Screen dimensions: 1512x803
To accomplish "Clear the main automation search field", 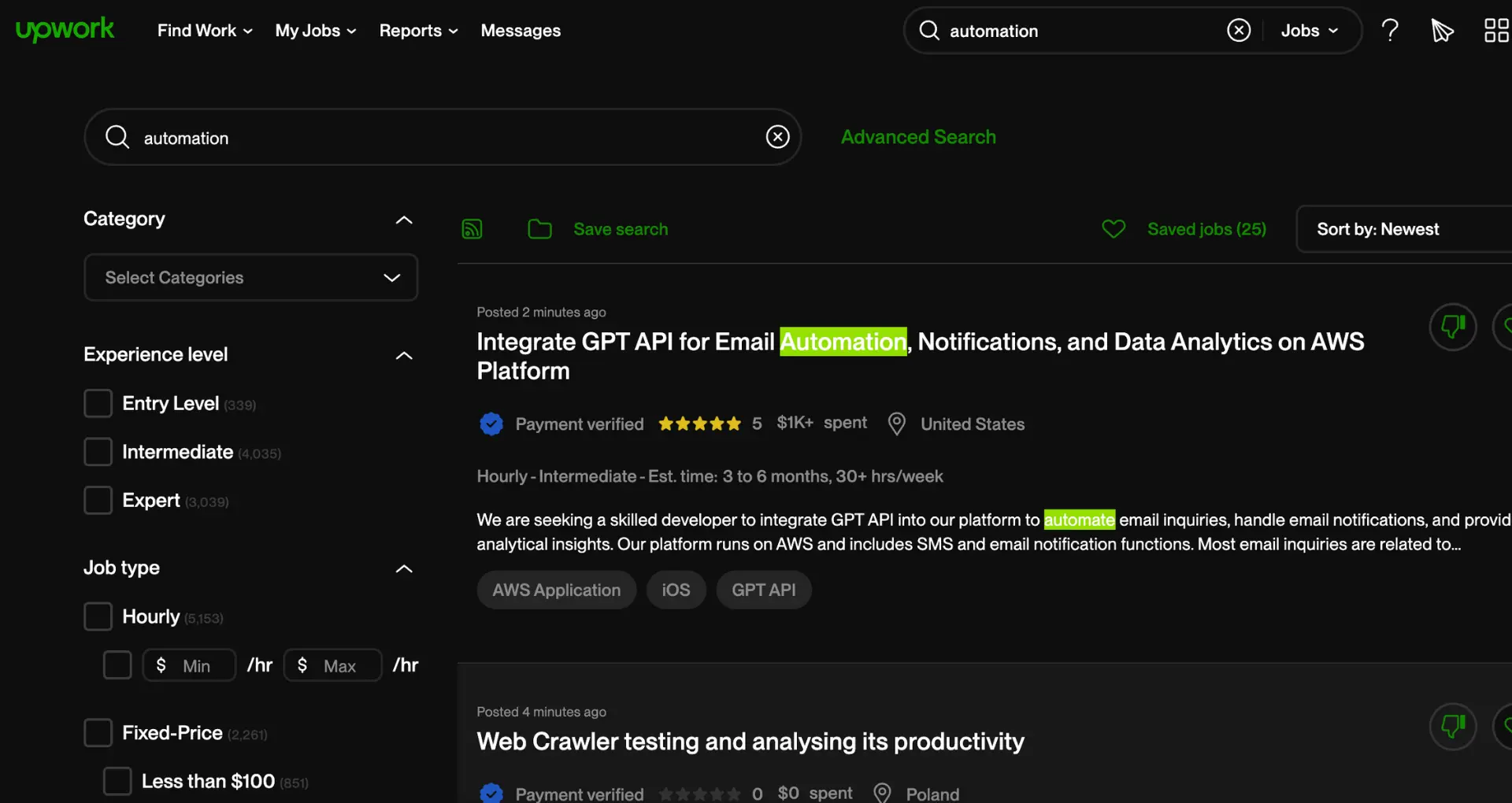I will click(777, 137).
